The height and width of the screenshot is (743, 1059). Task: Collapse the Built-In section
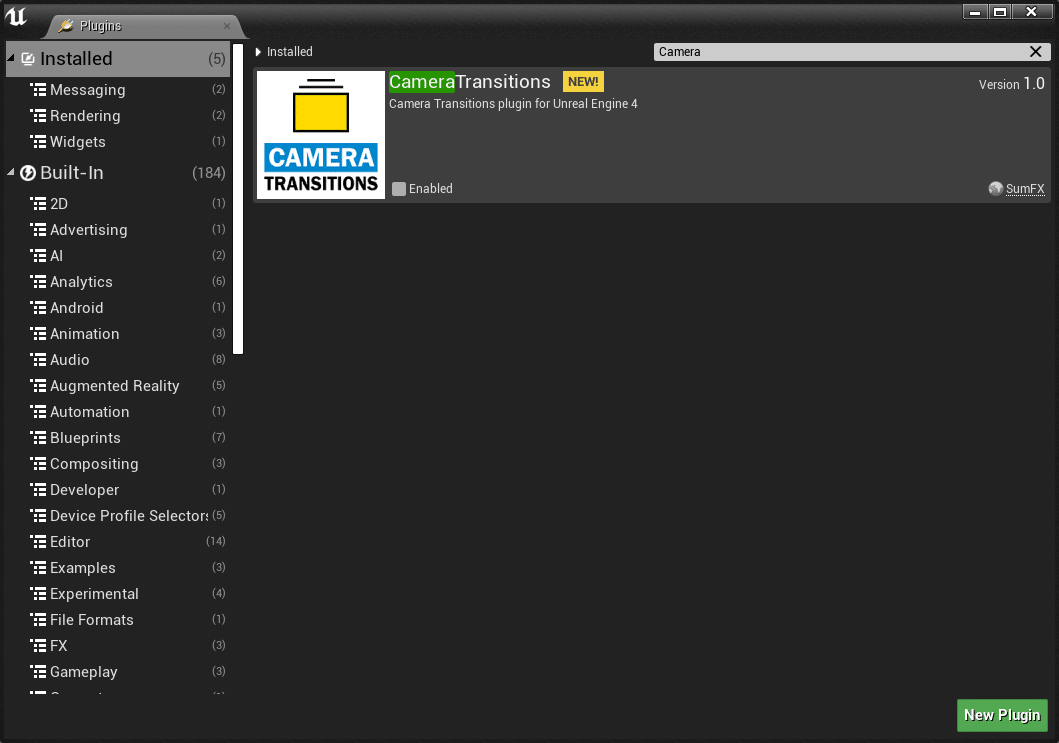coord(9,172)
